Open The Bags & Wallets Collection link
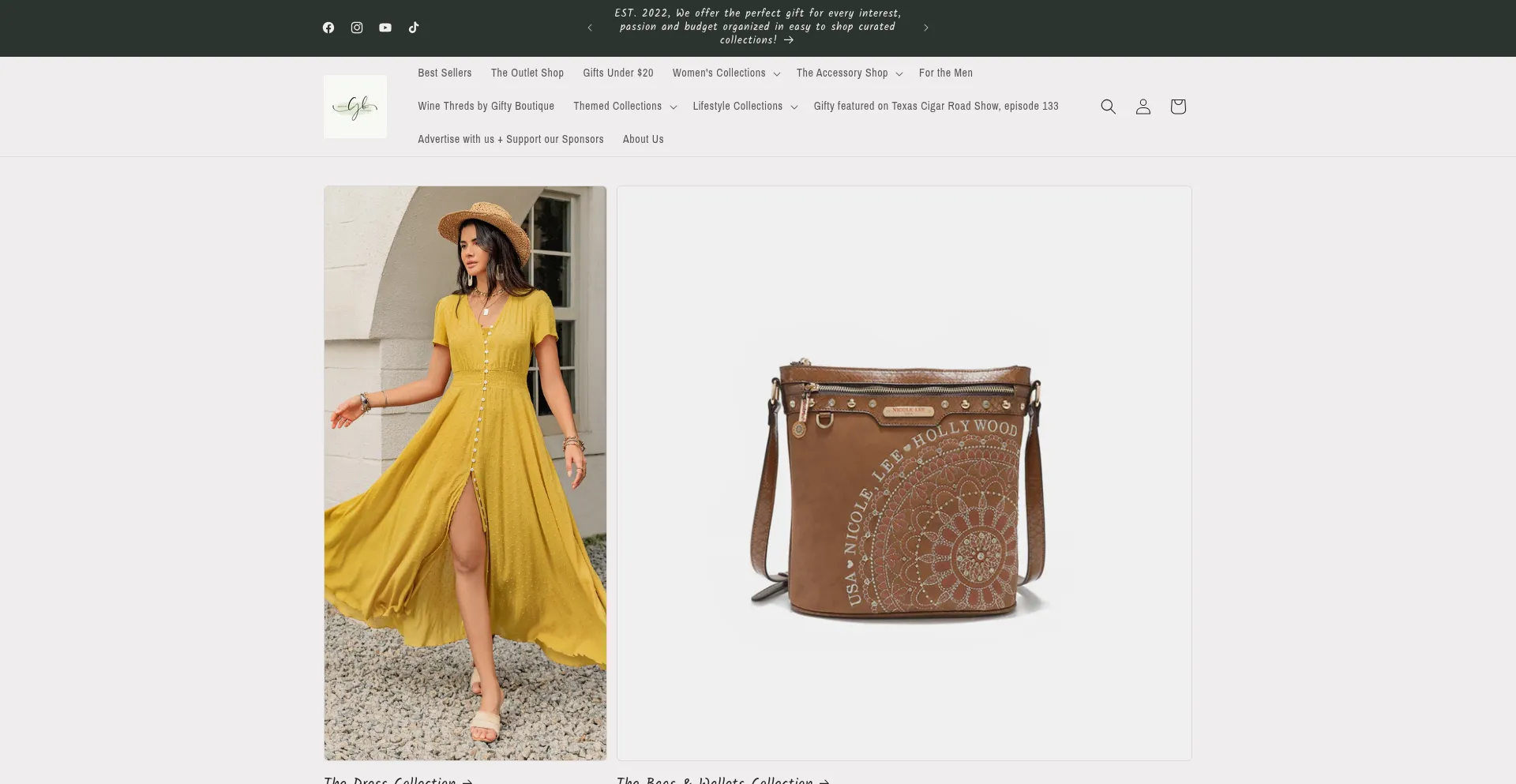This screenshot has width=1516, height=784. pos(723,780)
